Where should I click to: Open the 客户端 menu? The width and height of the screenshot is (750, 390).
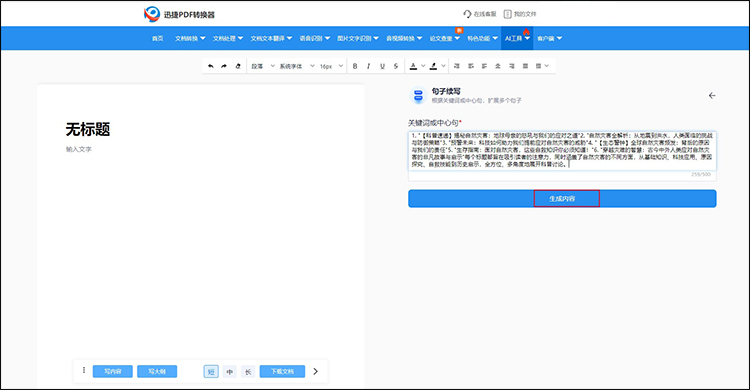click(549, 38)
